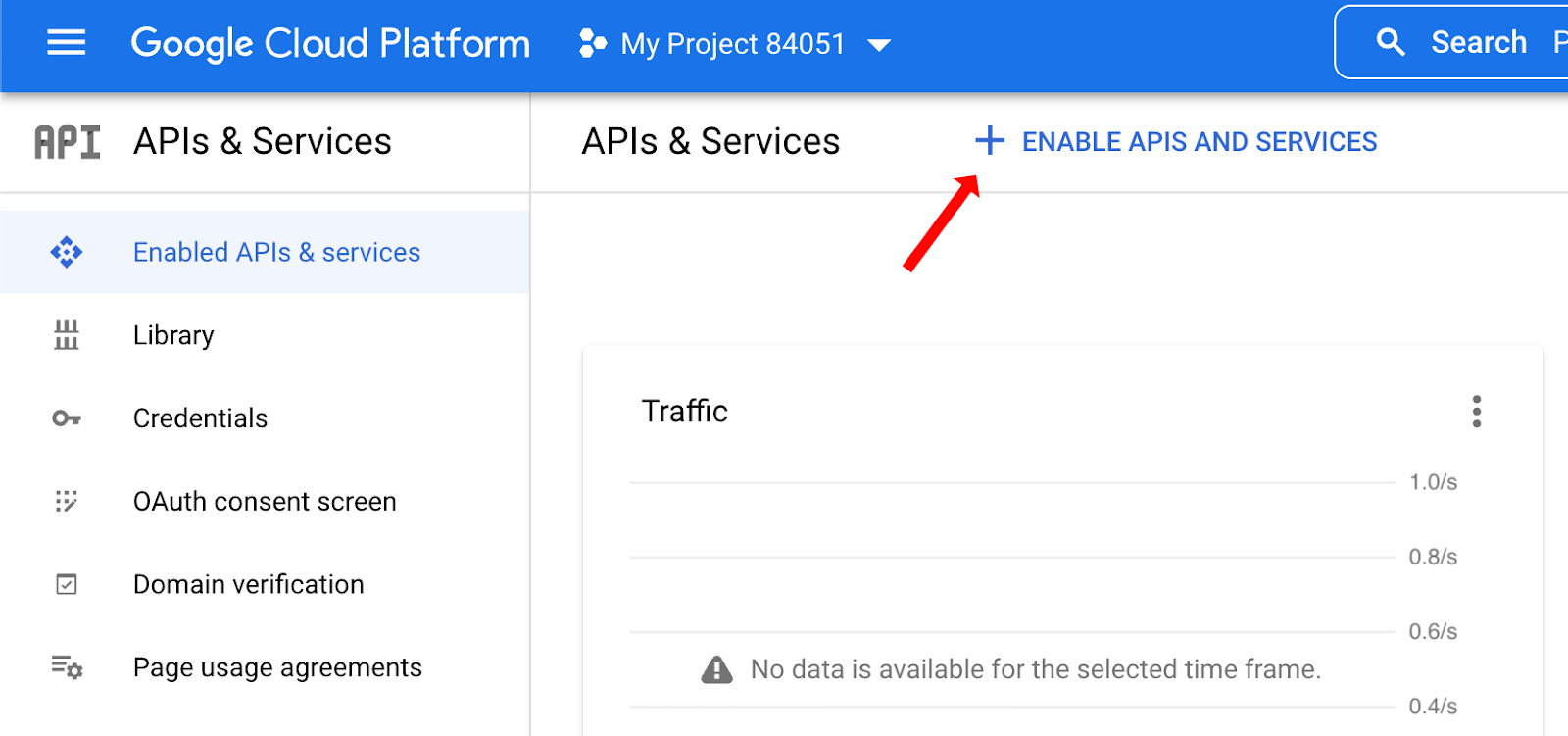Click the Library icon
Screen dimensions: 1568x736
click(x=67, y=335)
